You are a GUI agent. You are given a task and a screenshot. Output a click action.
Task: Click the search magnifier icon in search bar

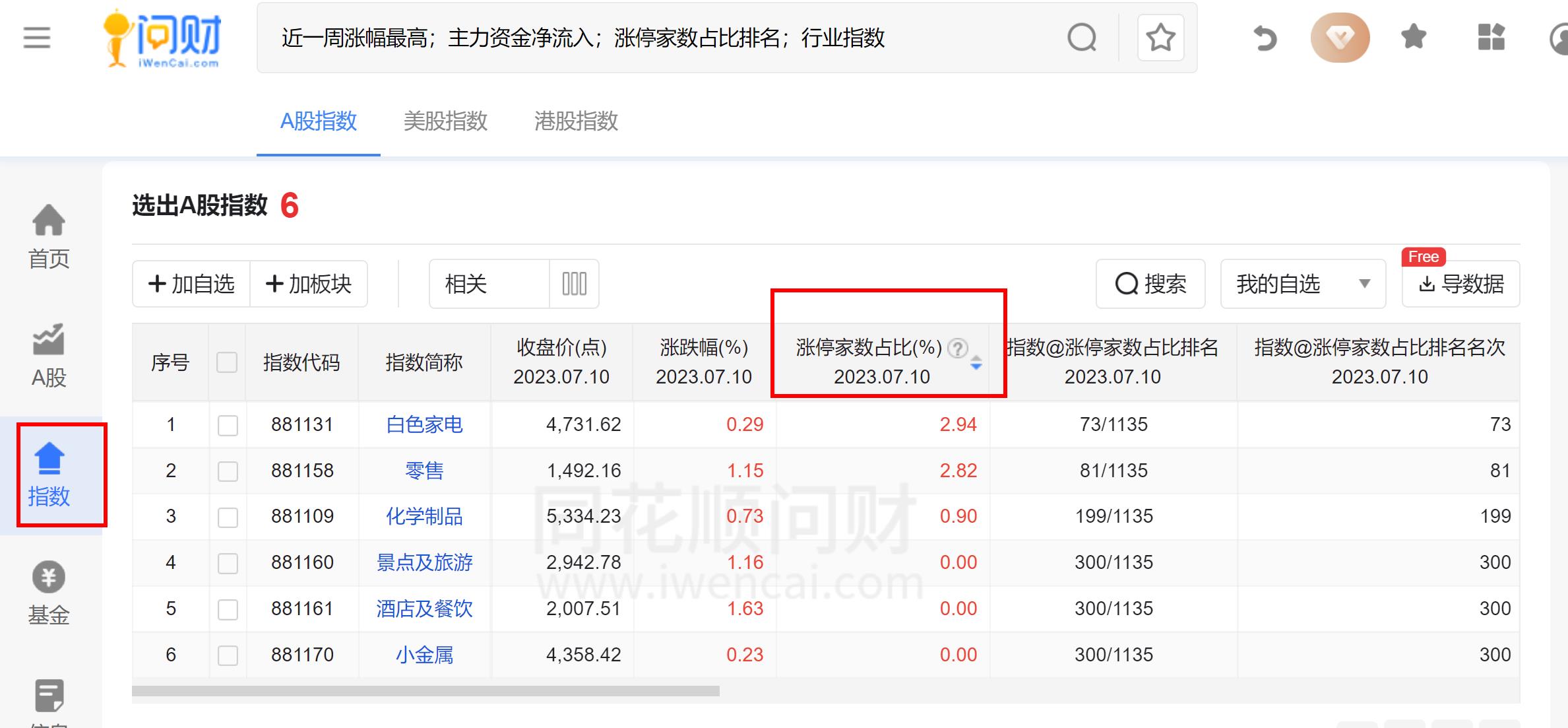[1081, 38]
